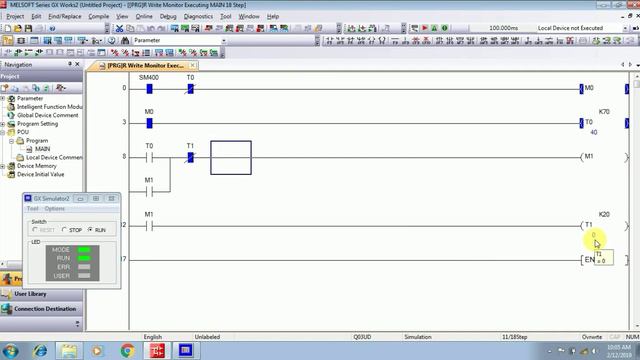Expand the Device Memory tree node
The height and width of the screenshot is (360, 640).
[2, 166]
